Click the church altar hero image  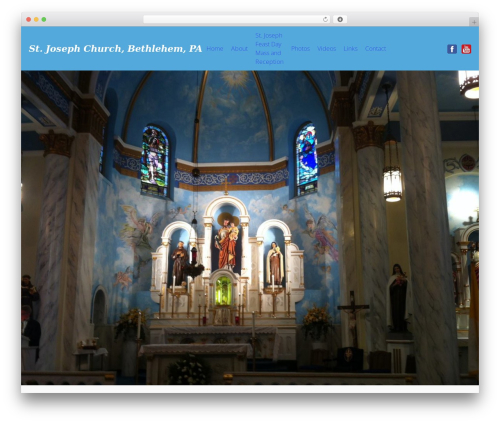click(x=250, y=228)
